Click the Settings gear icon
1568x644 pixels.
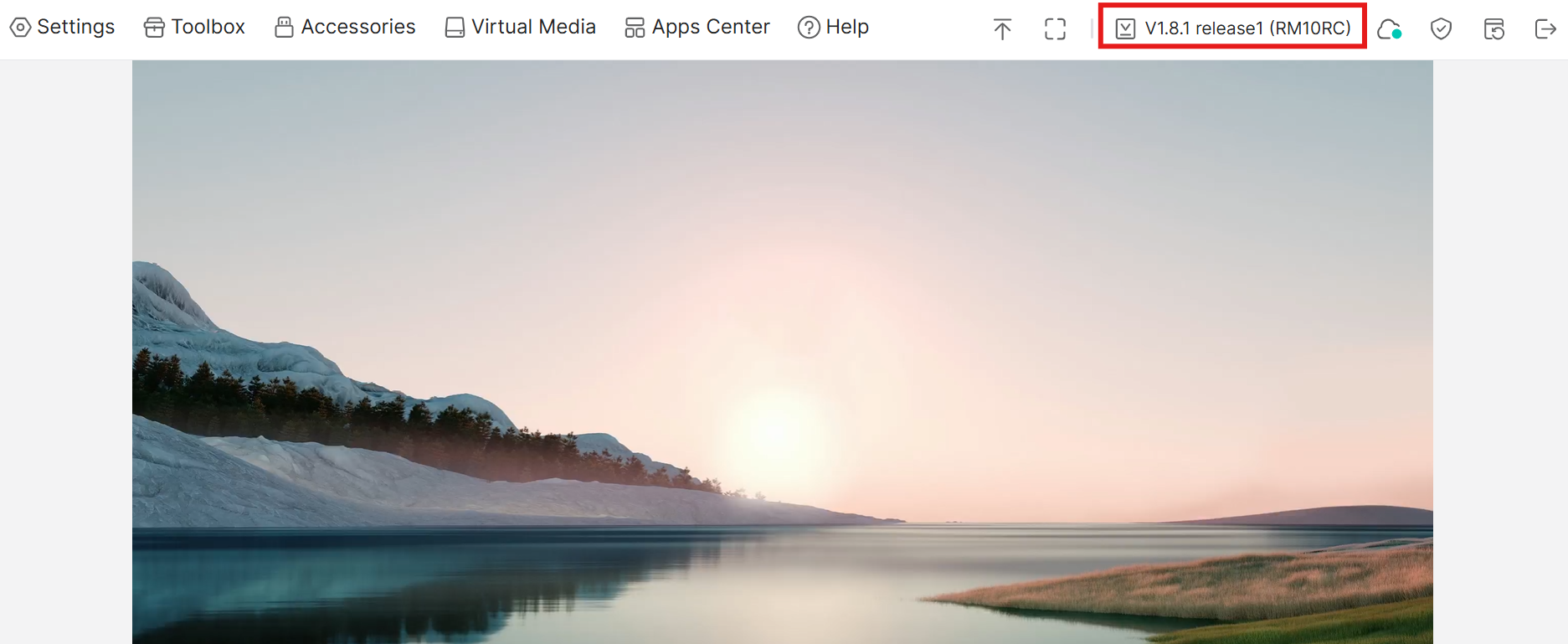point(20,28)
